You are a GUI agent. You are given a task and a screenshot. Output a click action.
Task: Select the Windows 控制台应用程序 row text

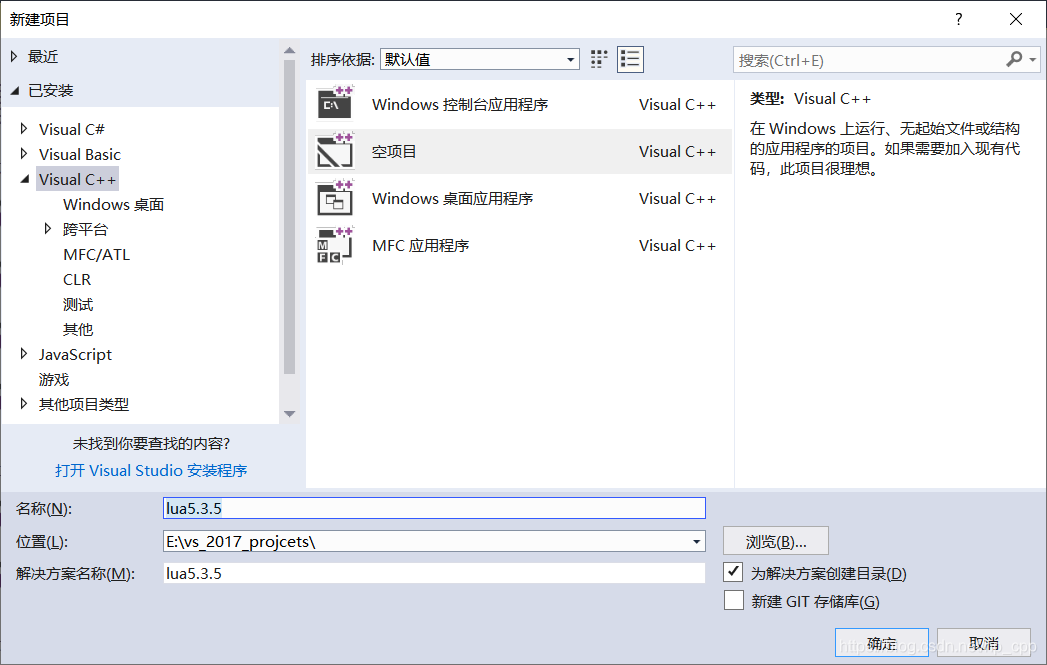pyautogui.click(x=460, y=104)
